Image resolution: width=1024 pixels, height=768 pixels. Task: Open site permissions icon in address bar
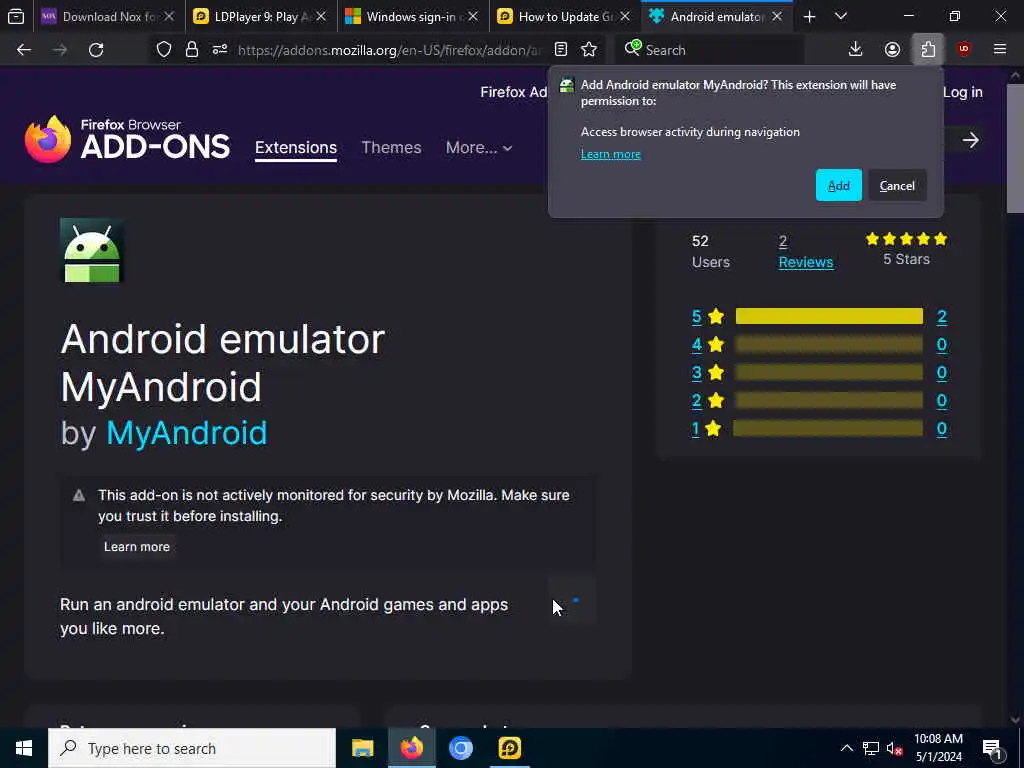(x=220, y=50)
